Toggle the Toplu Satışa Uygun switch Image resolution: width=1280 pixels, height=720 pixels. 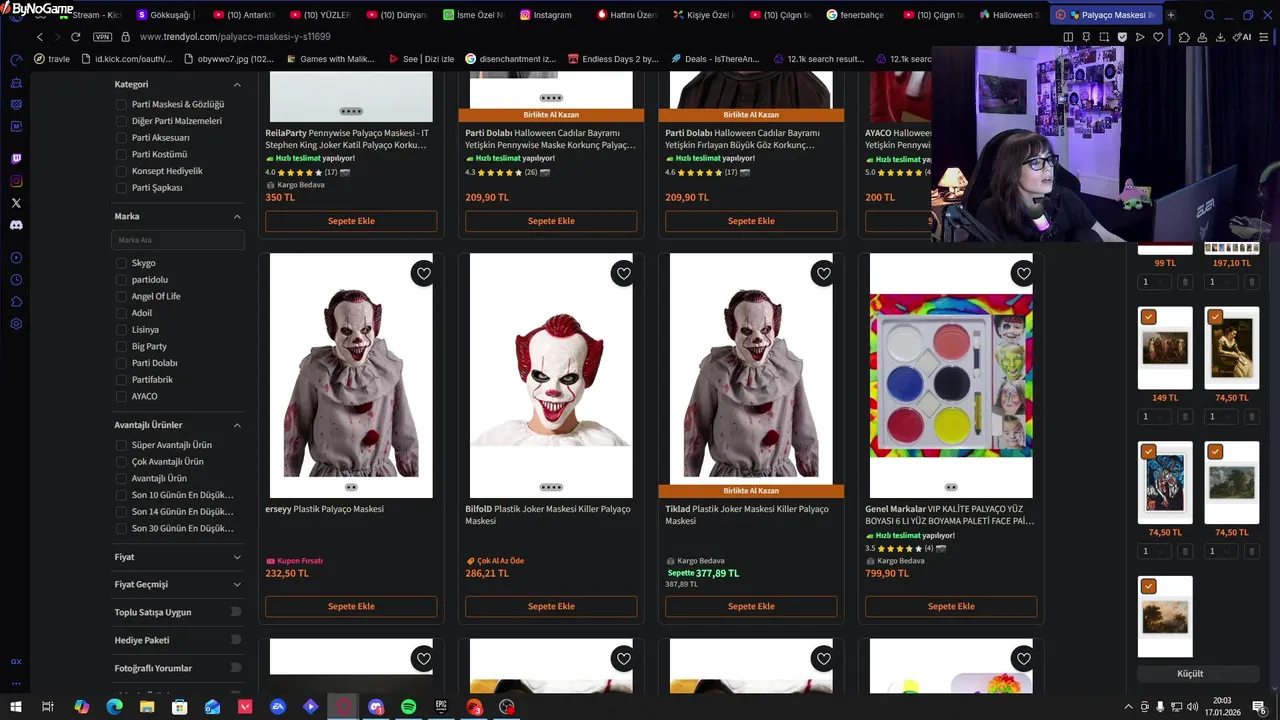click(x=236, y=611)
